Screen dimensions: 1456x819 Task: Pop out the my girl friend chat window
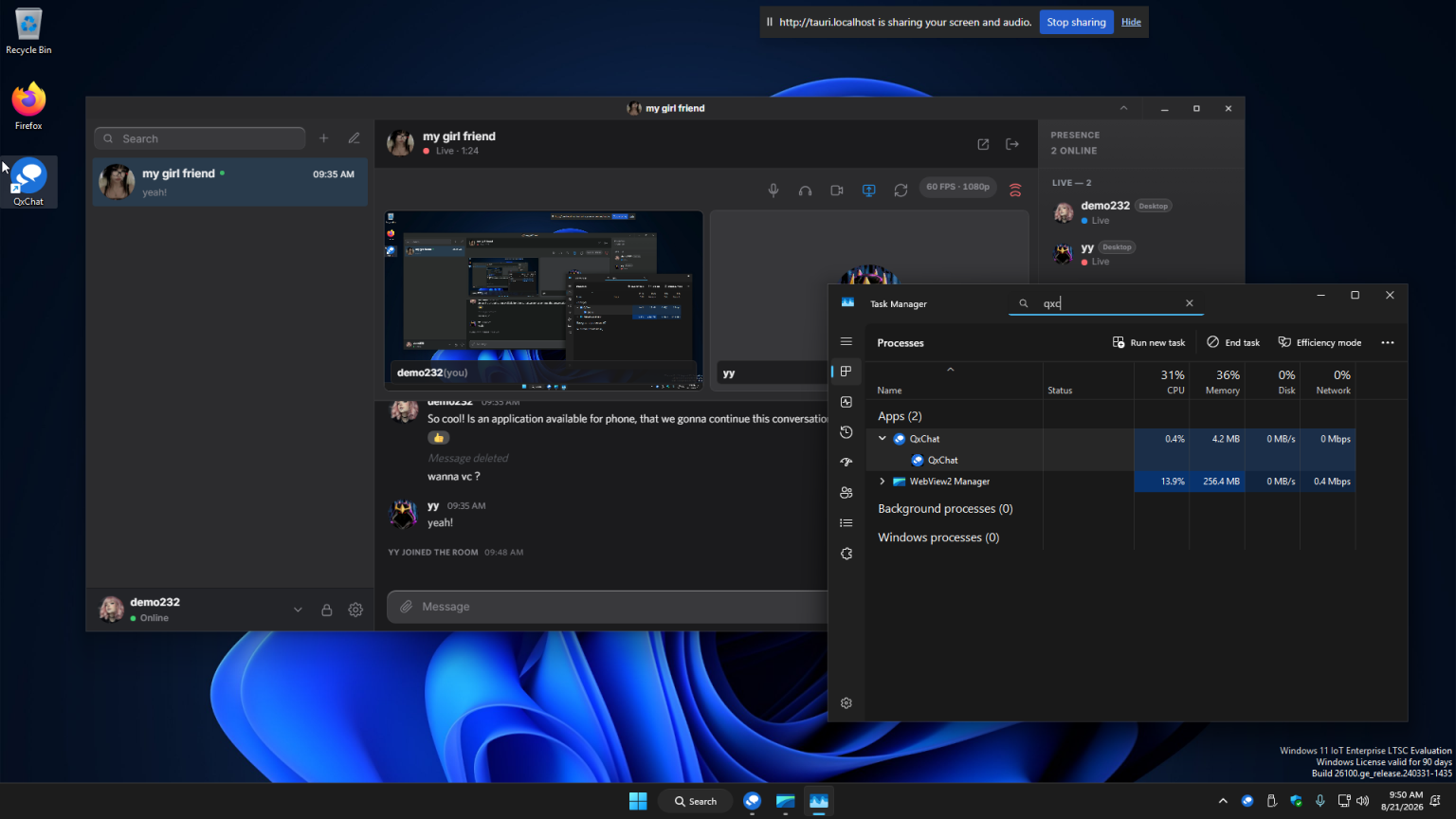click(983, 144)
